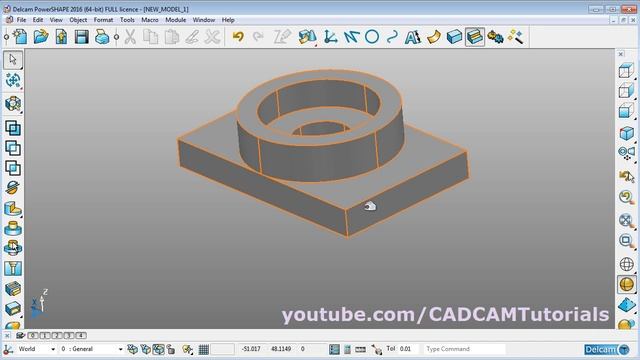Click the paste icon

[x=171, y=37]
